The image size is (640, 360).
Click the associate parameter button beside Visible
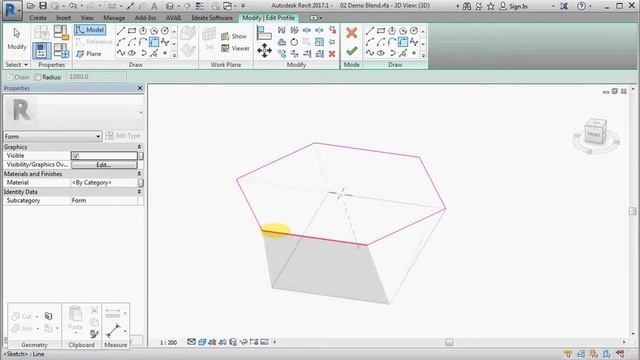(141, 156)
